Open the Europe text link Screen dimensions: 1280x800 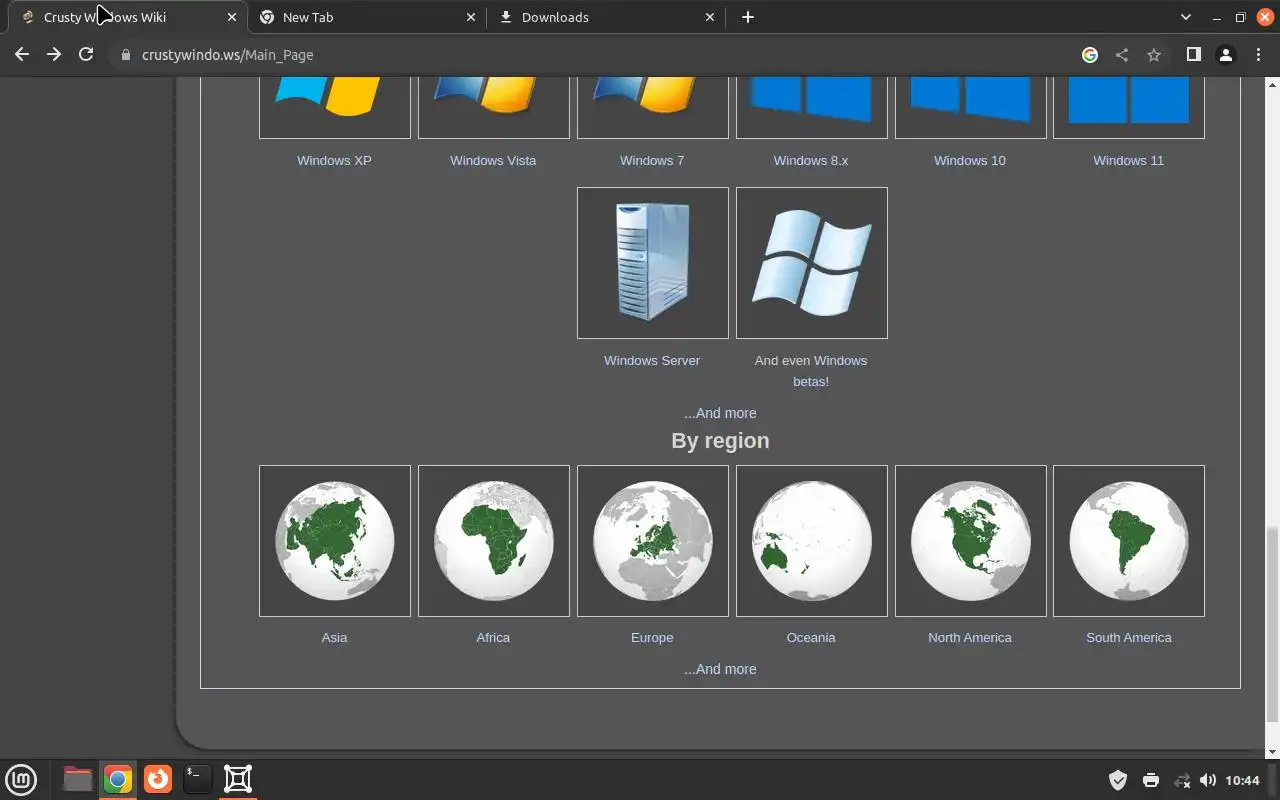click(x=652, y=637)
